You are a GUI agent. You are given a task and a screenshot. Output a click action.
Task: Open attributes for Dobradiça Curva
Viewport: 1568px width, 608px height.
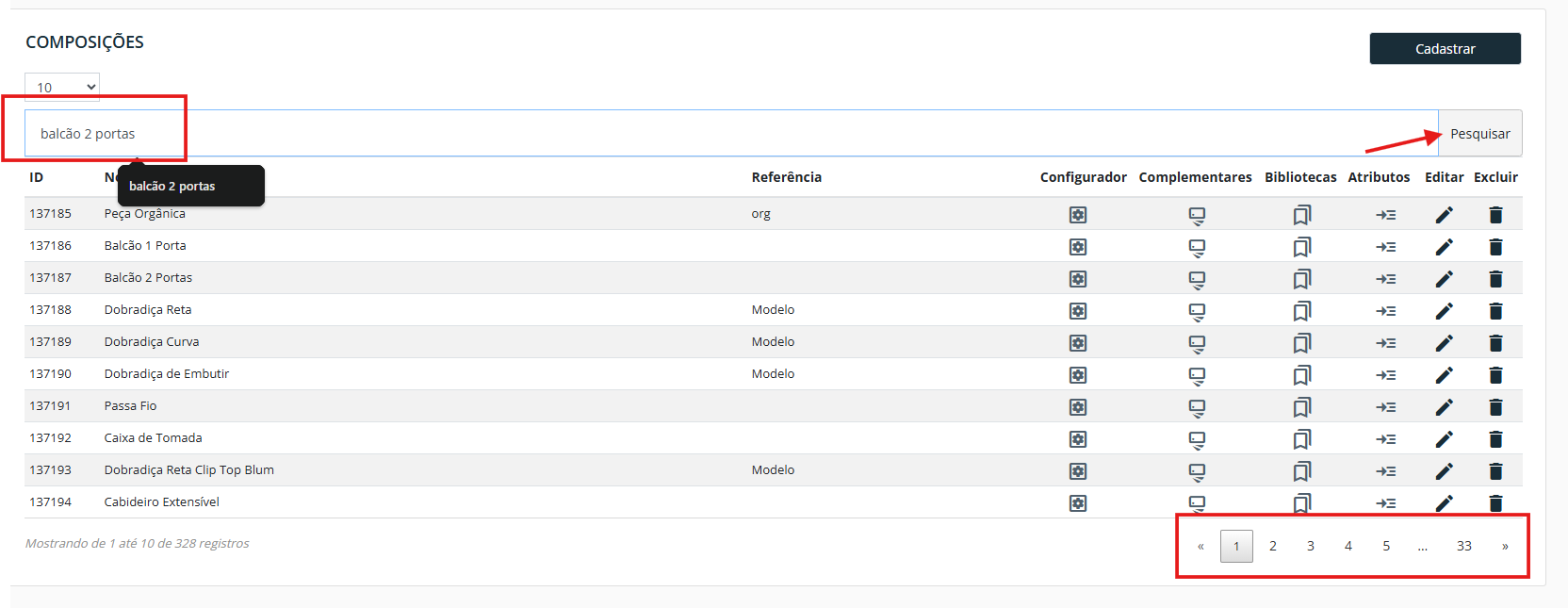[x=1385, y=343]
